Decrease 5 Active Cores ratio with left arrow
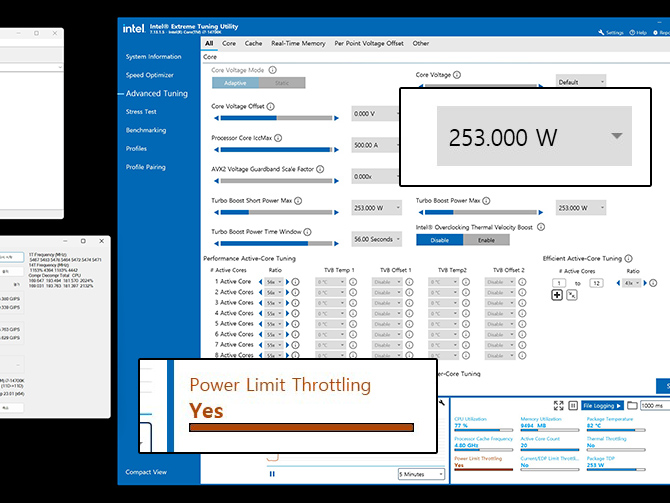This screenshot has width=670, height=503. pyautogui.click(x=261, y=324)
